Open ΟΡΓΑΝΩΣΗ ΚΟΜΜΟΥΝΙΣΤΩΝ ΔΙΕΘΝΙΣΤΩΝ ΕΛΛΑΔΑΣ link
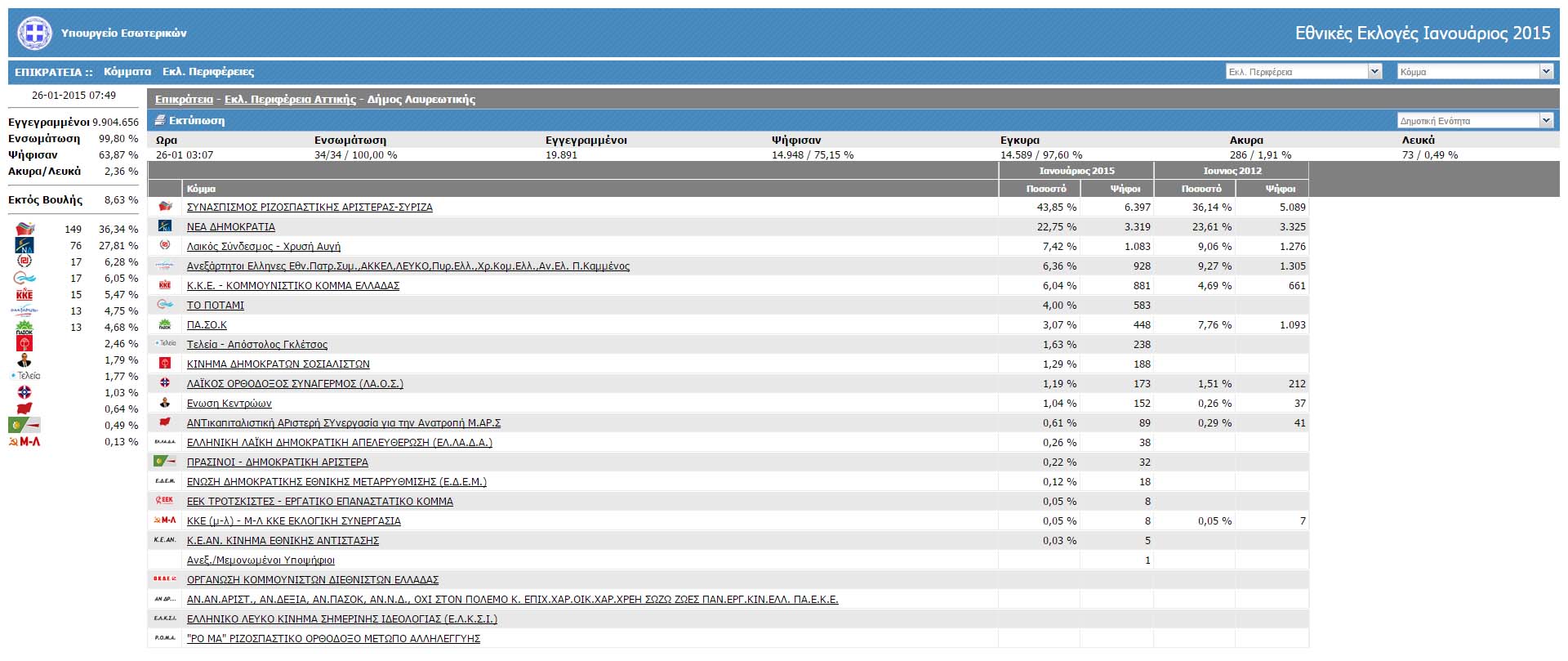Screen dimensions: 1568x661 point(313,580)
